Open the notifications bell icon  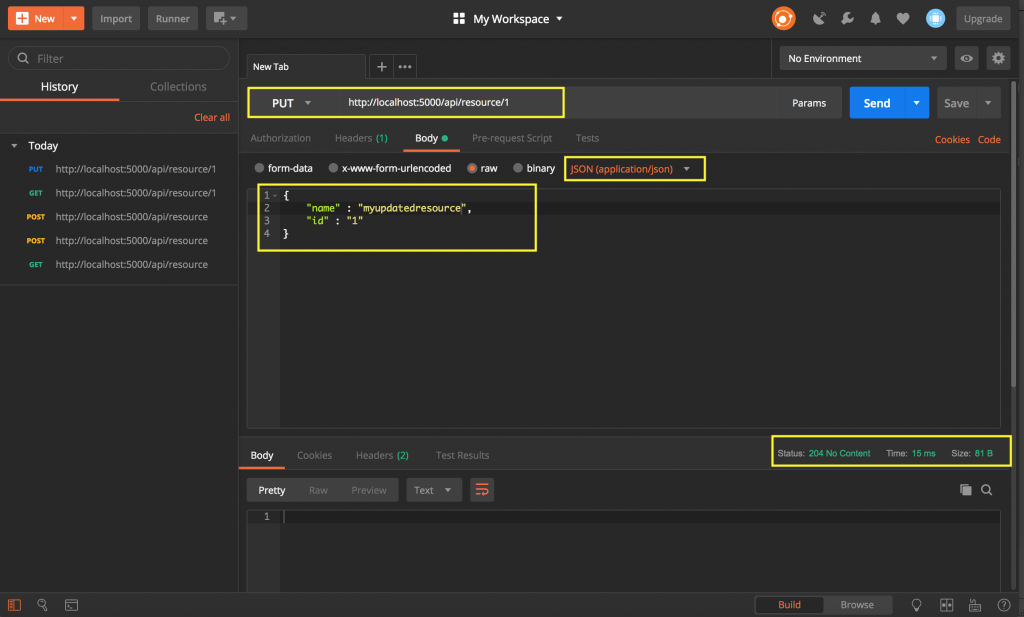pyautogui.click(x=875, y=18)
